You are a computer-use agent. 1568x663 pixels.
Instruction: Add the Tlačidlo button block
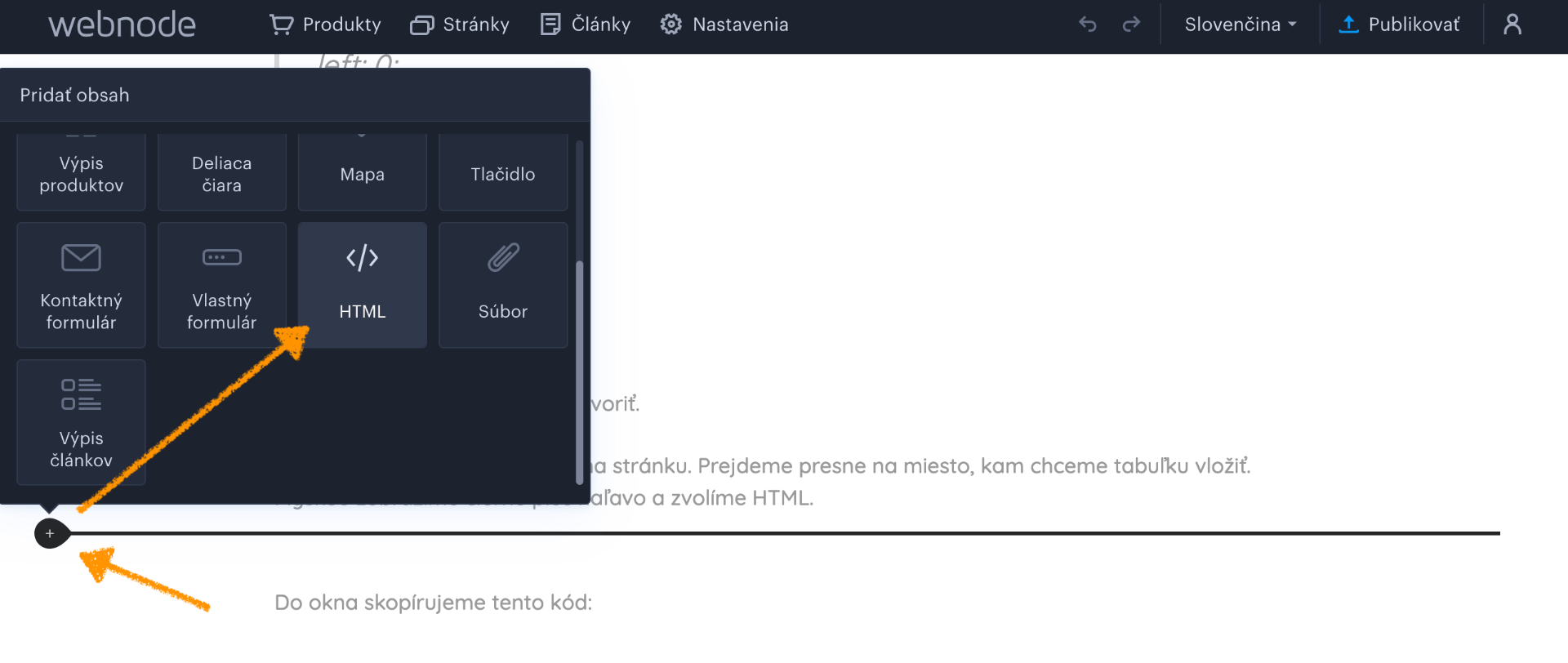pyautogui.click(x=503, y=172)
